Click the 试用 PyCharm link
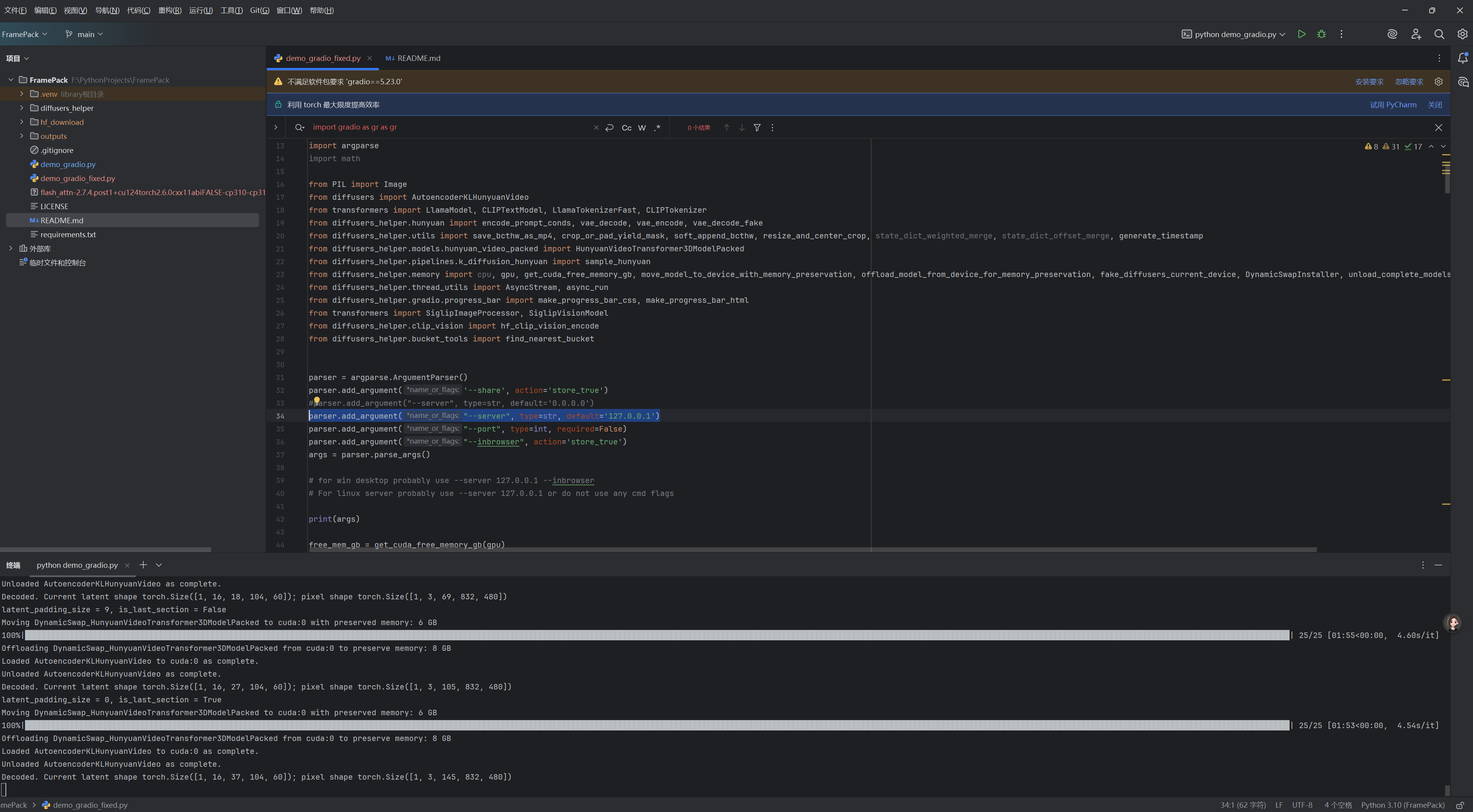This screenshot has width=1473, height=812. pyautogui.click(x=1393, y=105)
